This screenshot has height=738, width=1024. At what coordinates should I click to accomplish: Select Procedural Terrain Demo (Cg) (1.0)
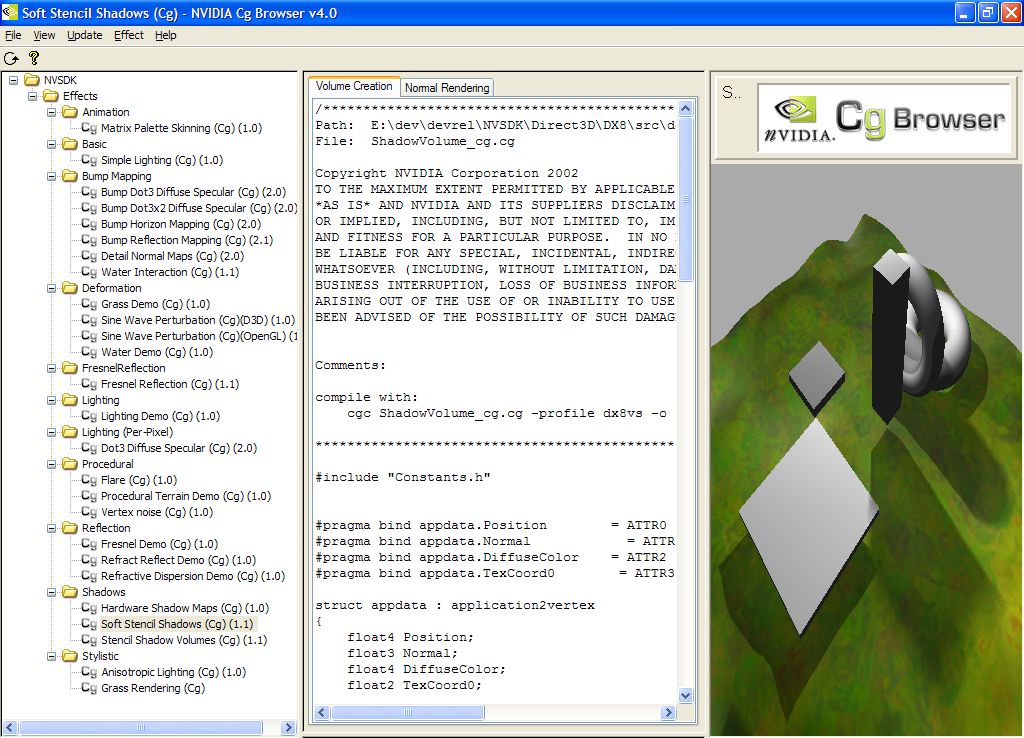[186, 496]
